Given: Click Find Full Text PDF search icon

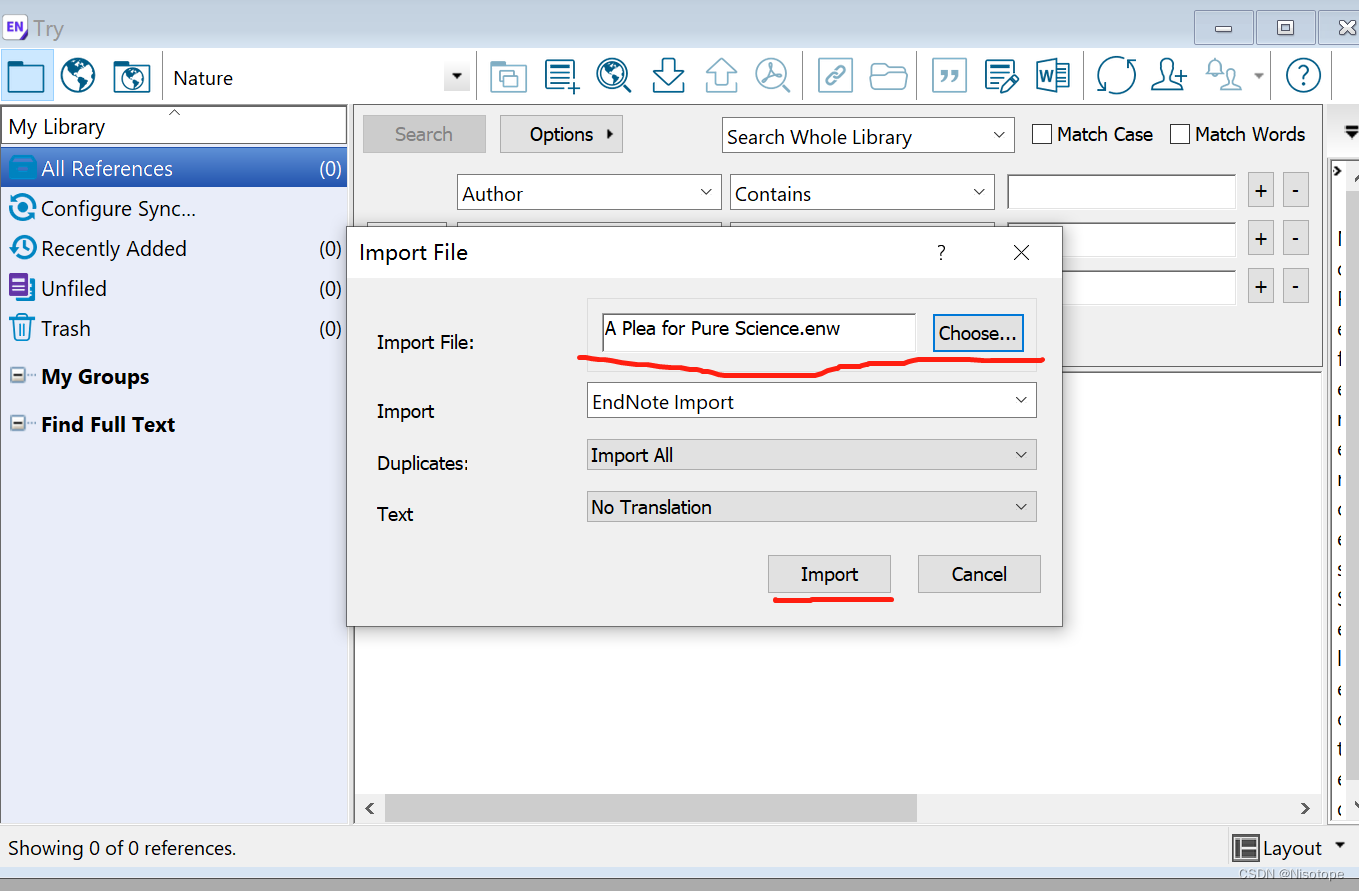Looking at the screenshot, I should coord(772,76).
